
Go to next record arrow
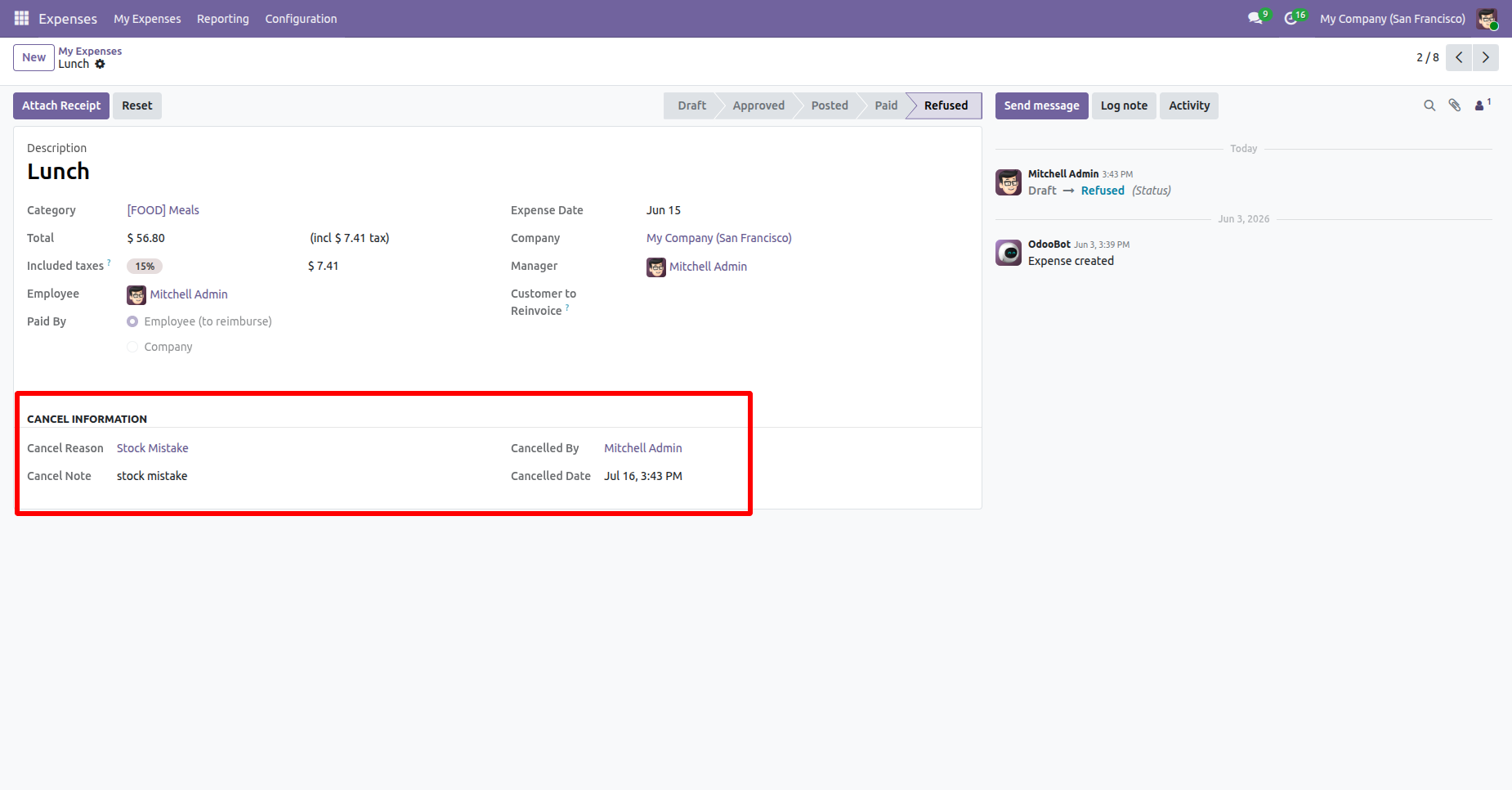coord(1486,57)
